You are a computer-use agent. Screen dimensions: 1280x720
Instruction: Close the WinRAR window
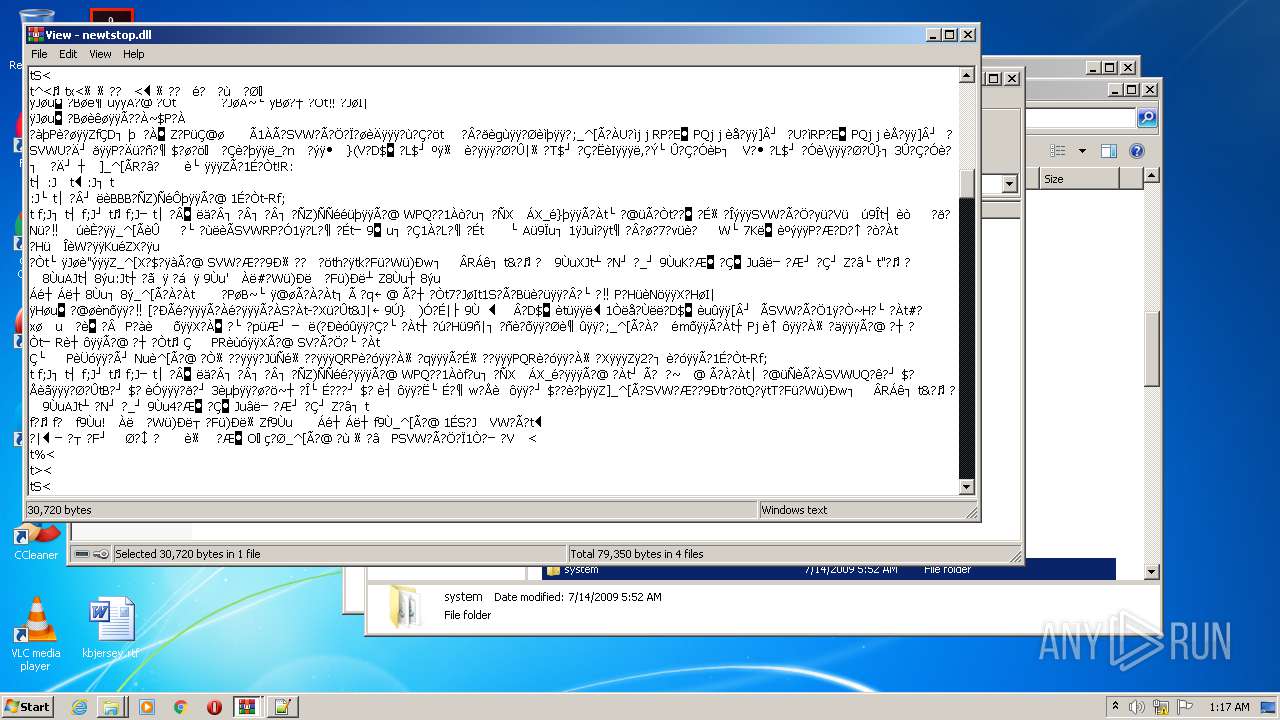coord(1011,78)
